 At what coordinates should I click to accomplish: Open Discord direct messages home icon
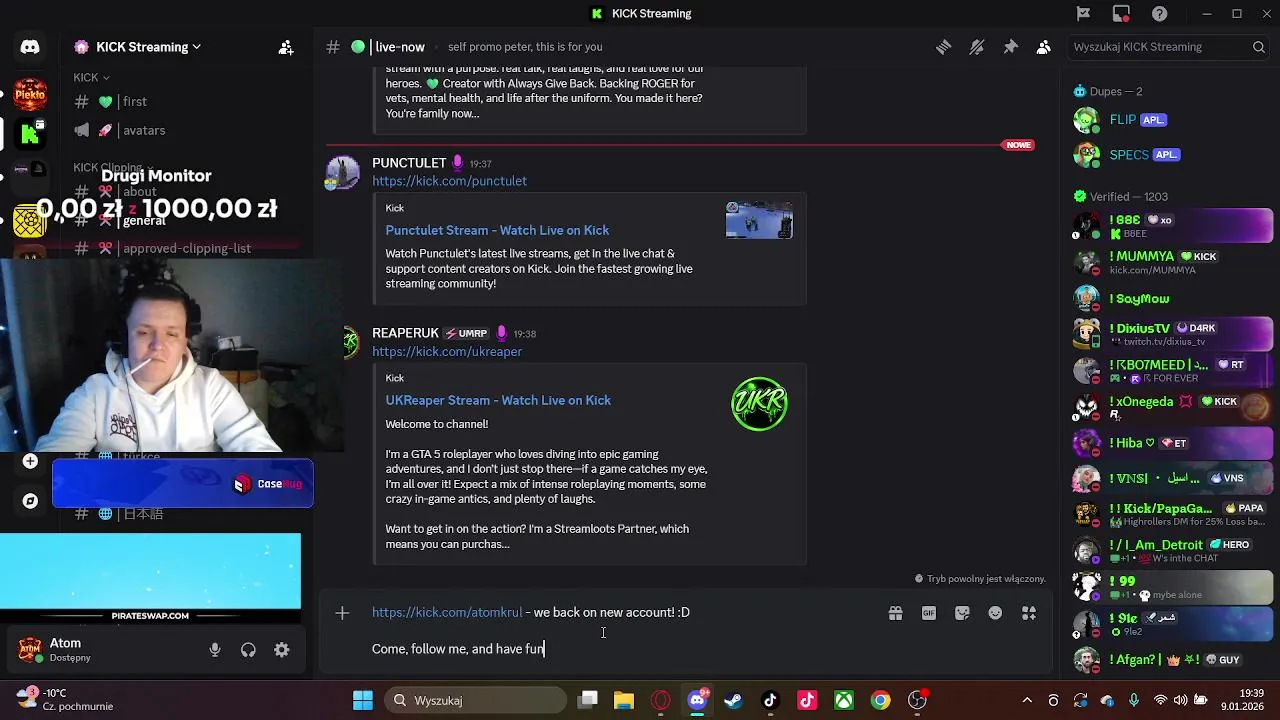(30, 47)
